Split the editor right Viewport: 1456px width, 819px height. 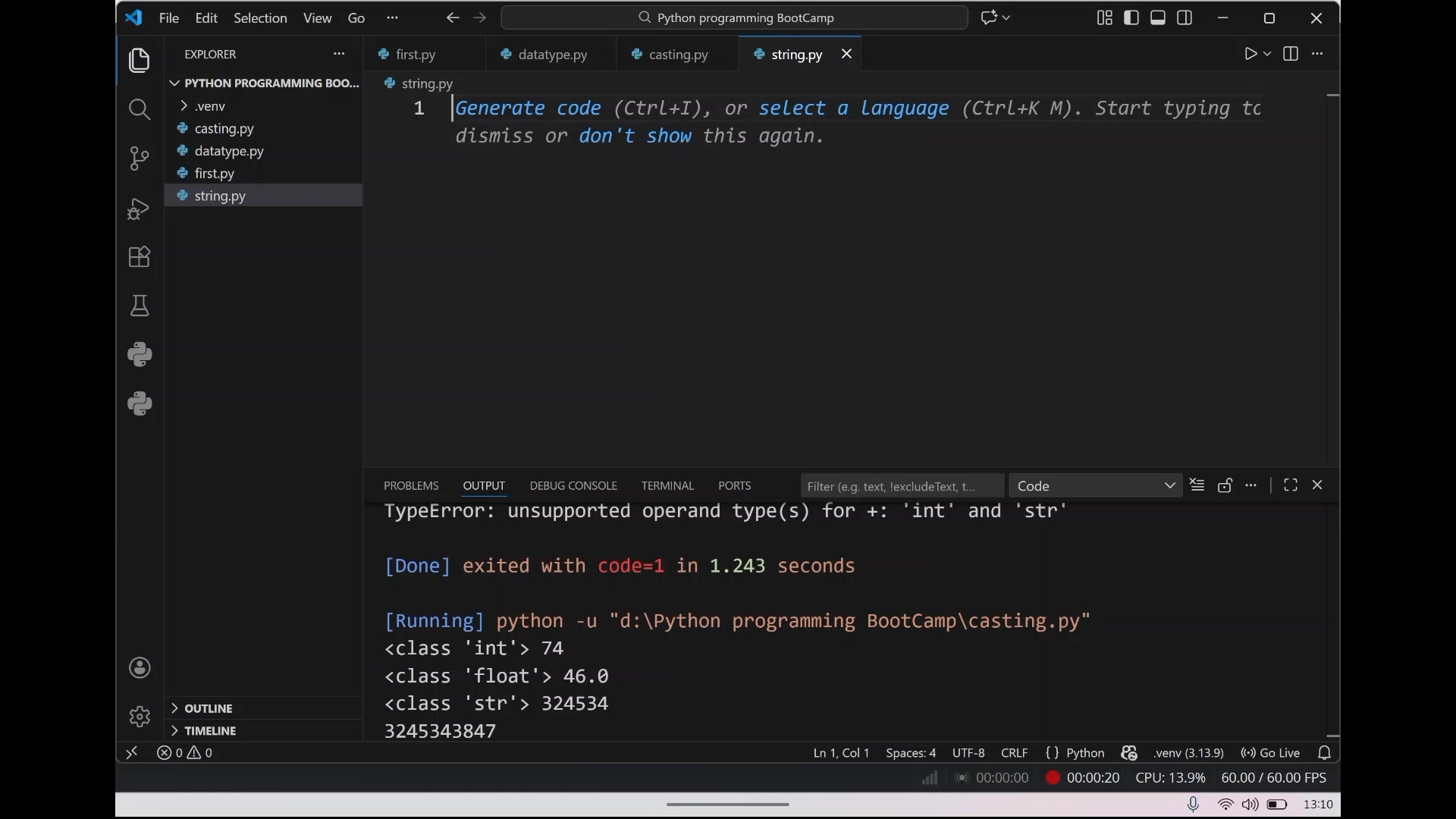click(x=1291, y=54)
